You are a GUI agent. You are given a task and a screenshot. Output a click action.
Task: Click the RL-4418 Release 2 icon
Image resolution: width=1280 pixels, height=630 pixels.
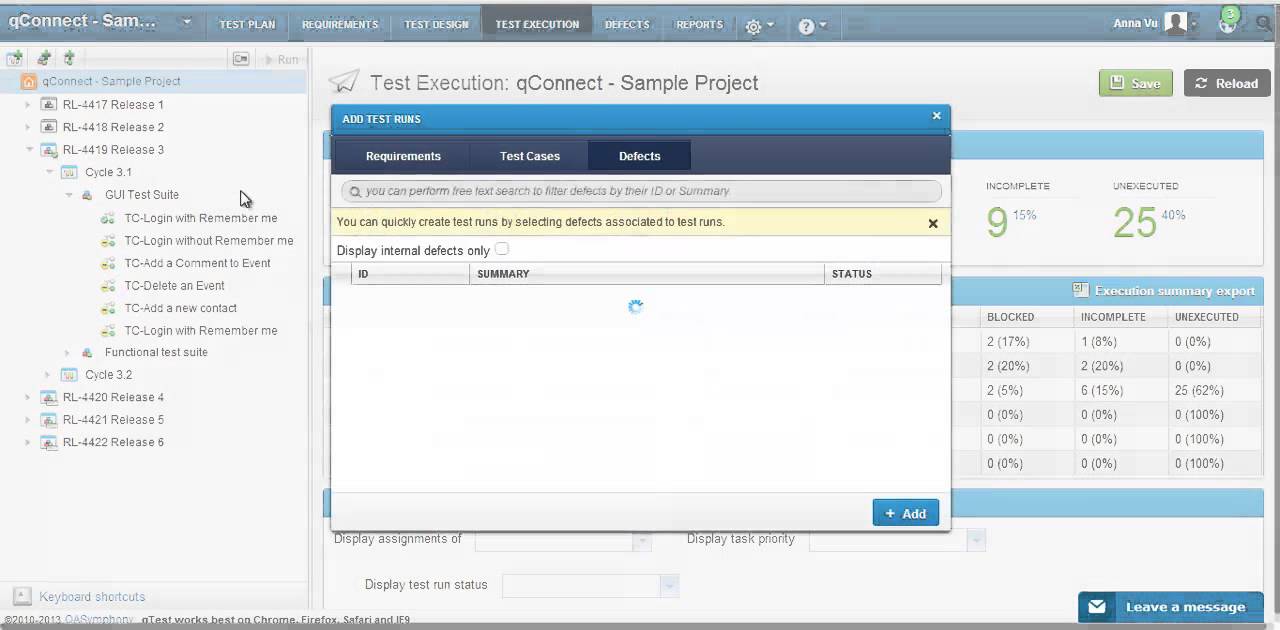pyautogui.click(x=48, y=127)
